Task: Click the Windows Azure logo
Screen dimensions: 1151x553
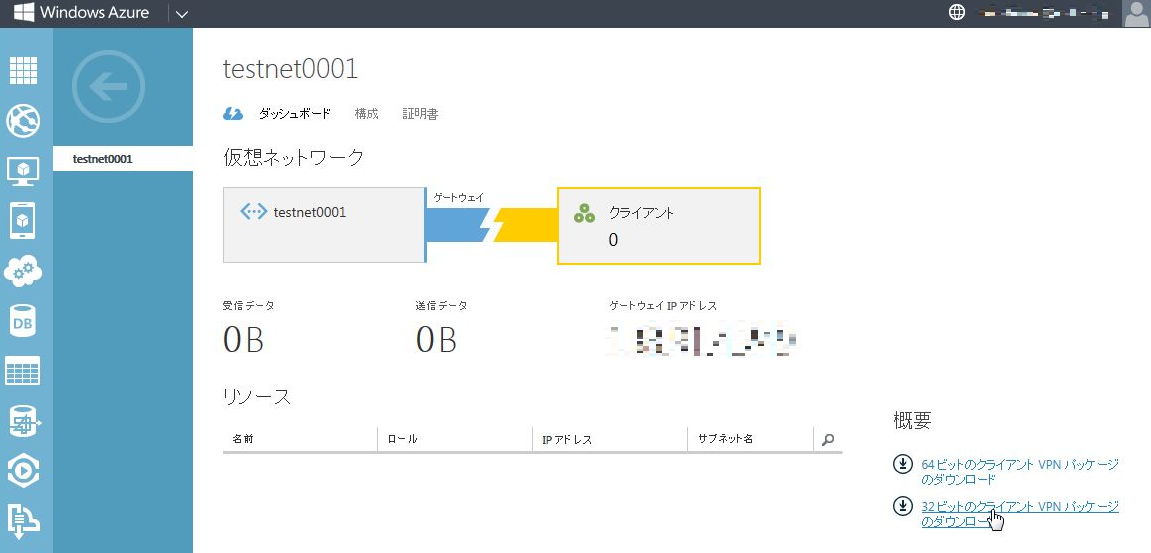Action: pos(81,12)
